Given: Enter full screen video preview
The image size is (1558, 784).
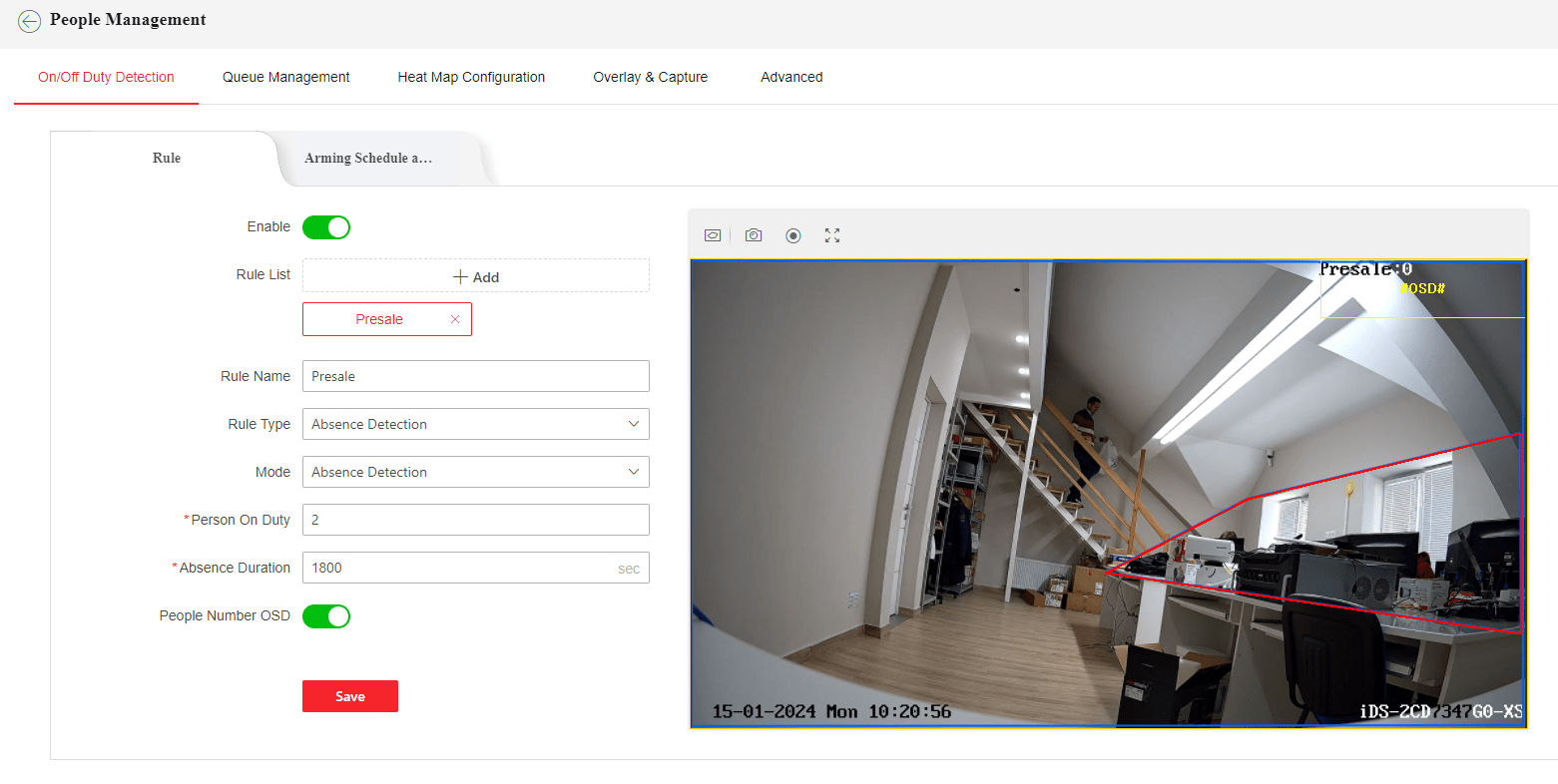Looking at the screenshot, I should pyautogui.click(x=832, y=235).
